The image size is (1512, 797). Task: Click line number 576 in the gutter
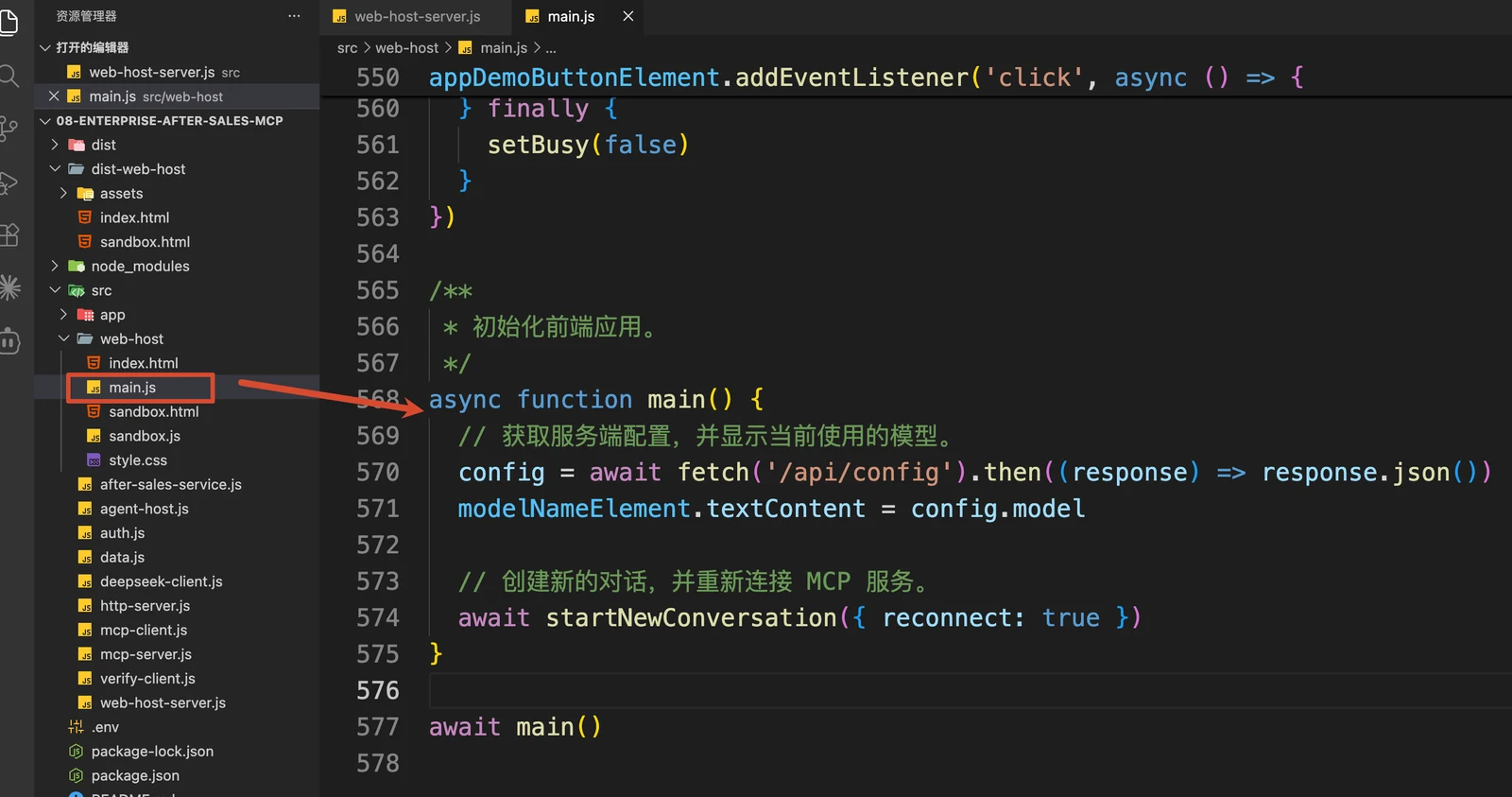click(378, 690)
